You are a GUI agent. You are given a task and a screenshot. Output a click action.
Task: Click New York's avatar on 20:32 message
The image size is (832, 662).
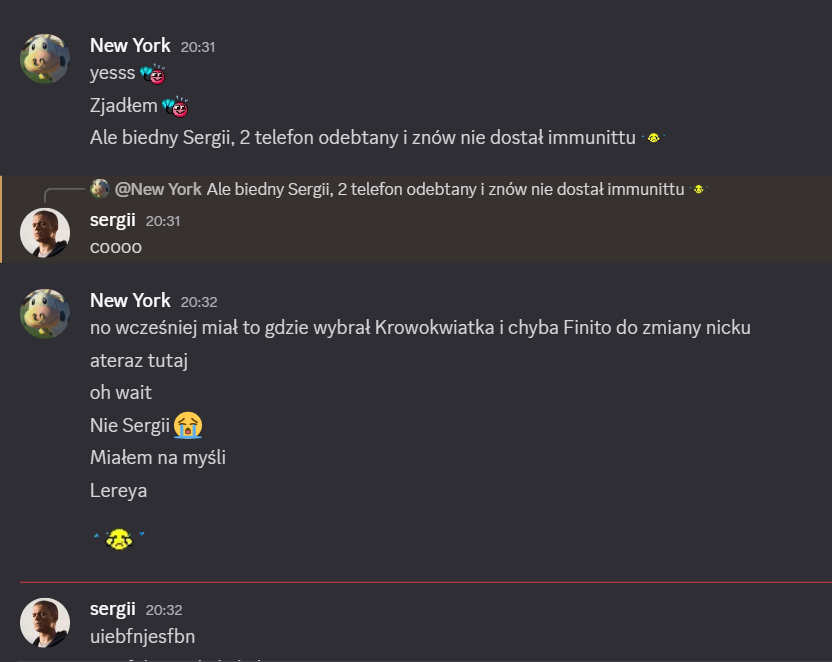pyautogui.click(x=45, y=313)
